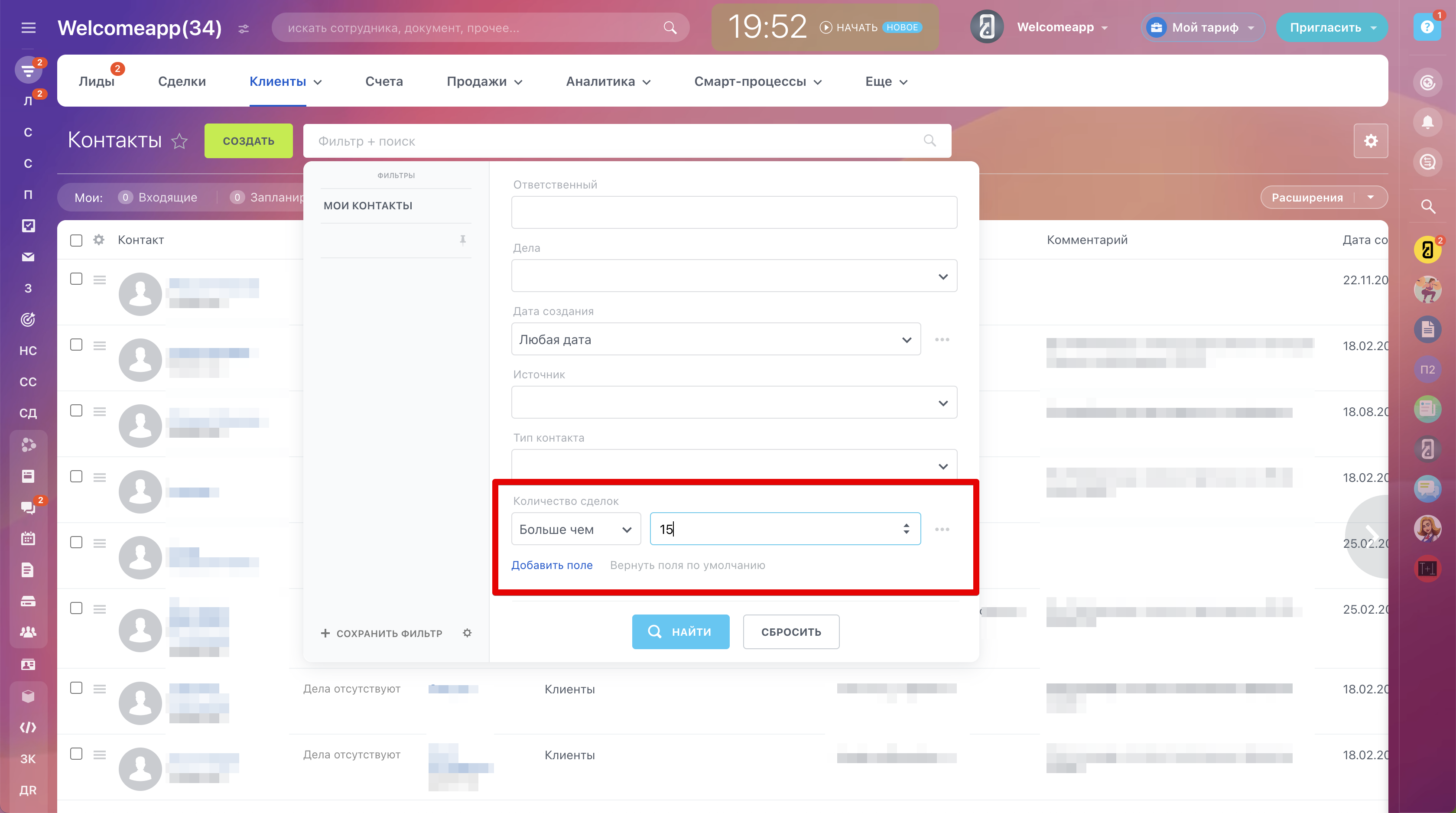Viewport: 1456px width, 813px height.
Task: Click the mail envelope sidebar icon
Action: pyautogui.click(x=28, y=257)
